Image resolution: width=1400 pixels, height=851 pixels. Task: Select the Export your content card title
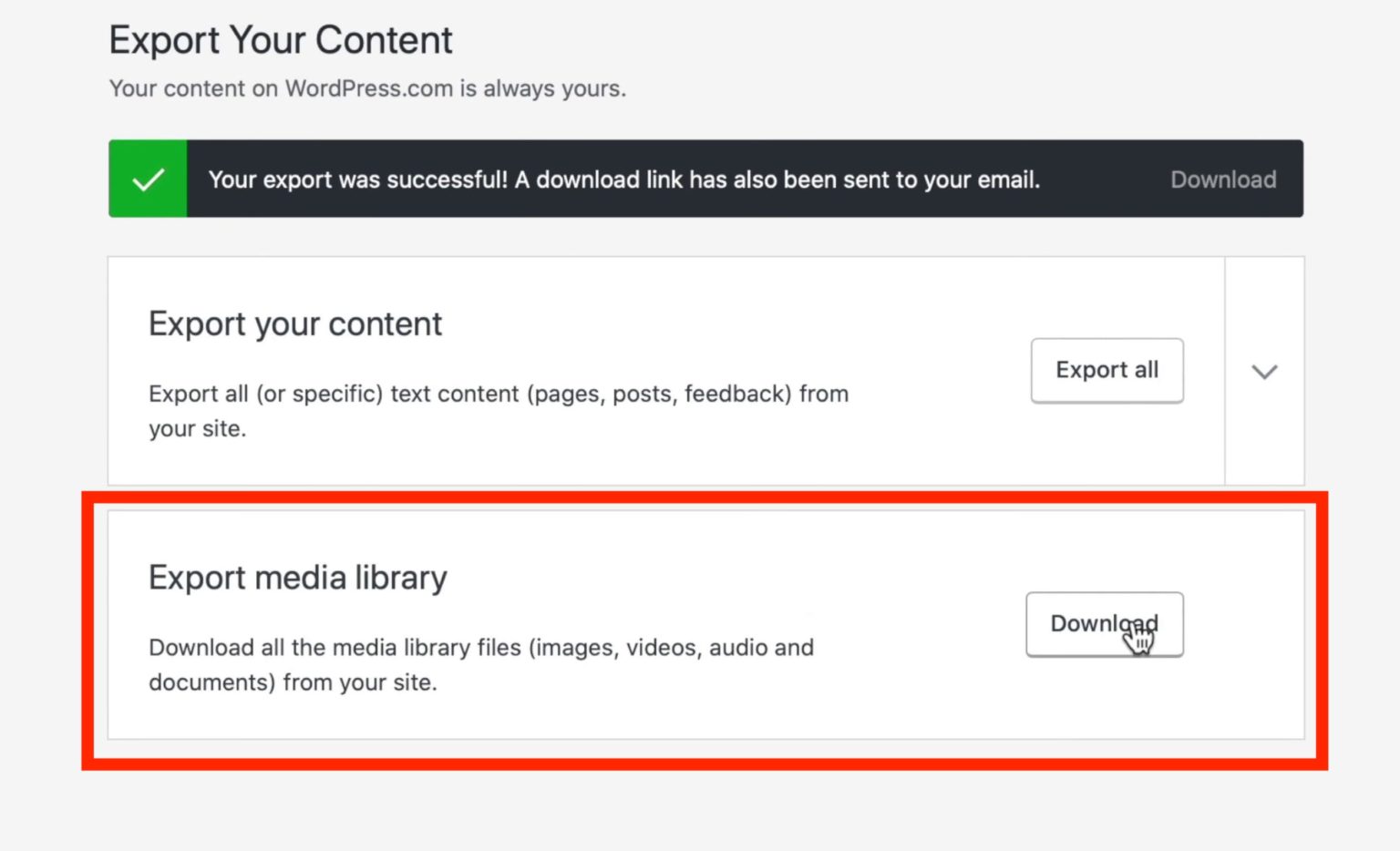[x=295, y=323]
